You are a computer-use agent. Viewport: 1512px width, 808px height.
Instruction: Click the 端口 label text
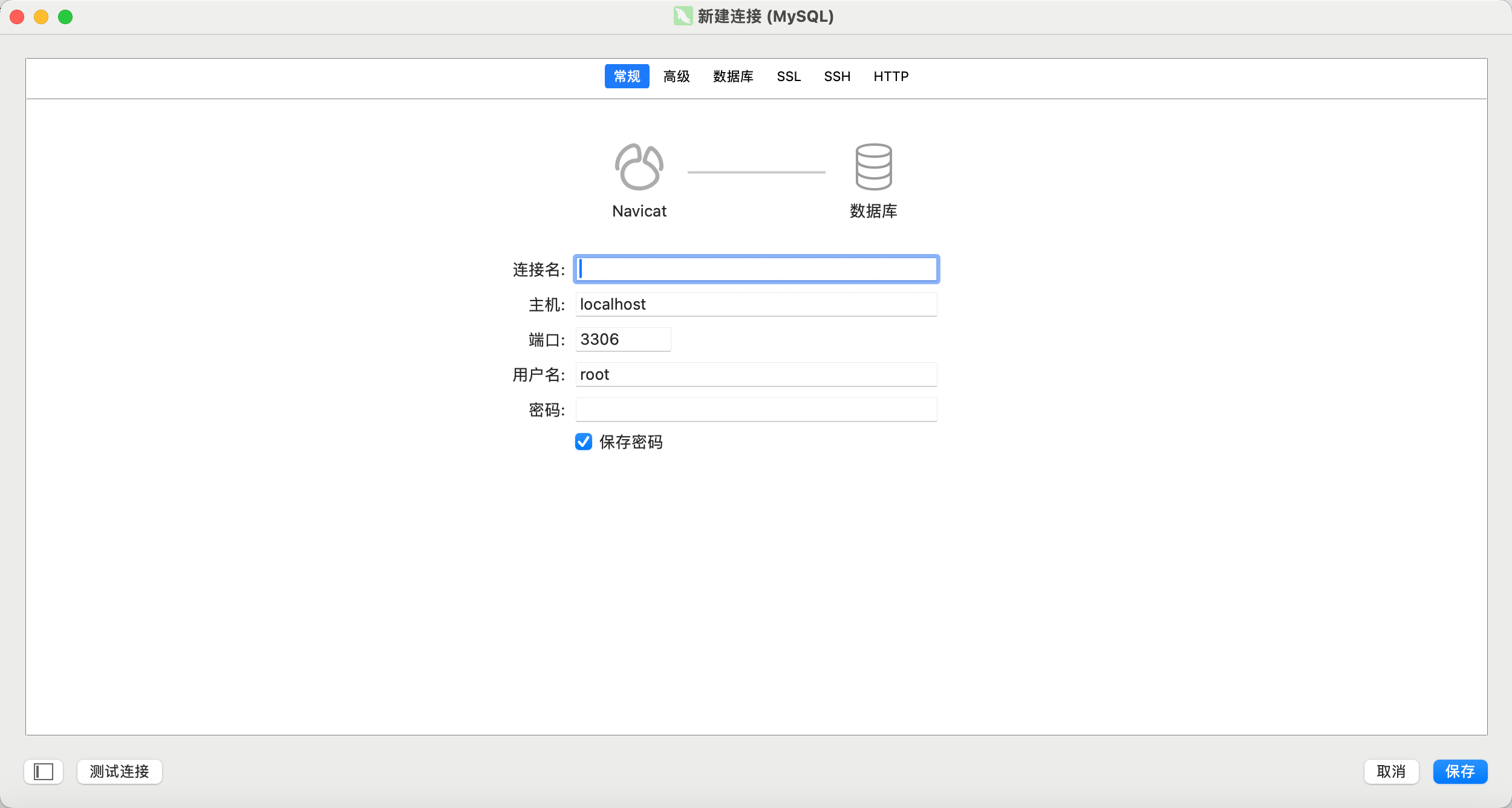(547, 340)
